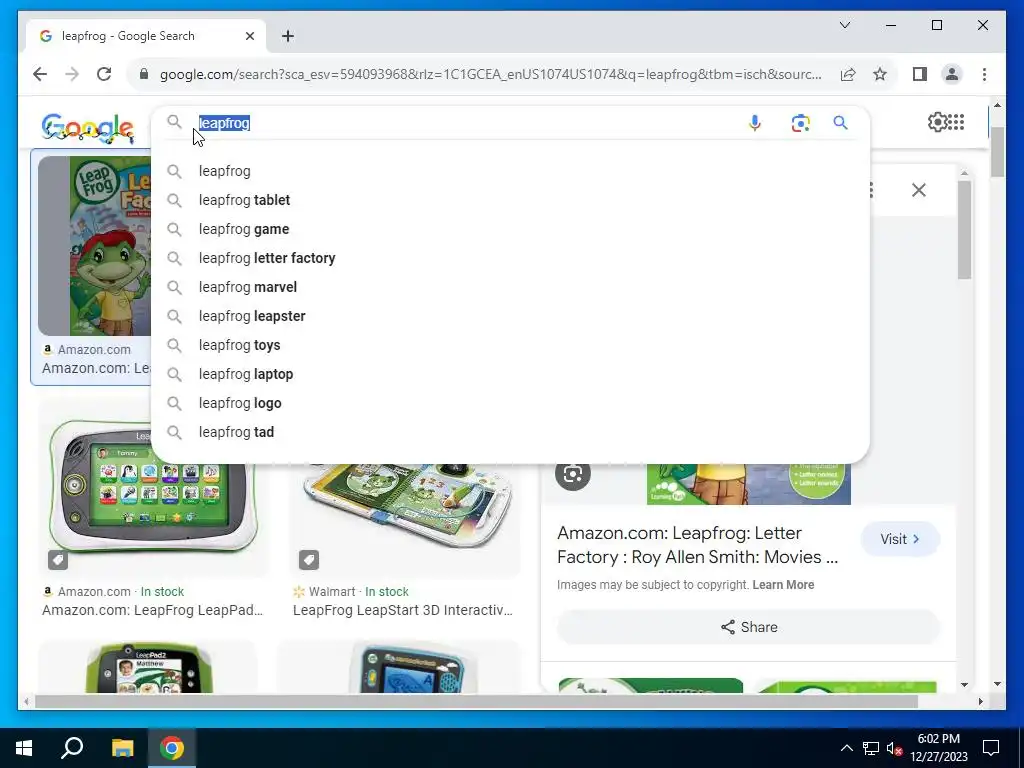
Task: Select suggestion "leapfrog tad"
Action: coord(510,432)
